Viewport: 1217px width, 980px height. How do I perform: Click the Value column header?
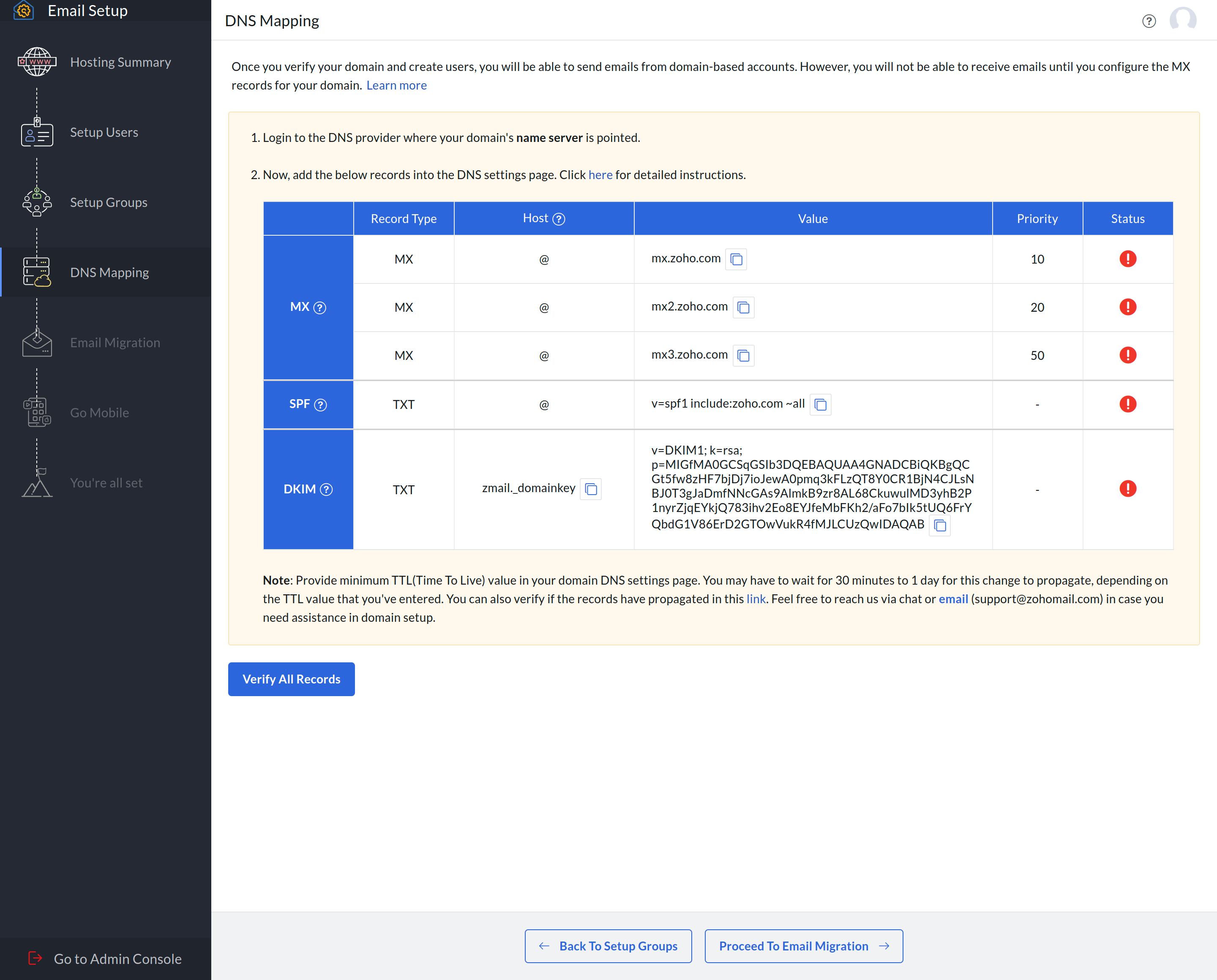click(x=813, y=219)
